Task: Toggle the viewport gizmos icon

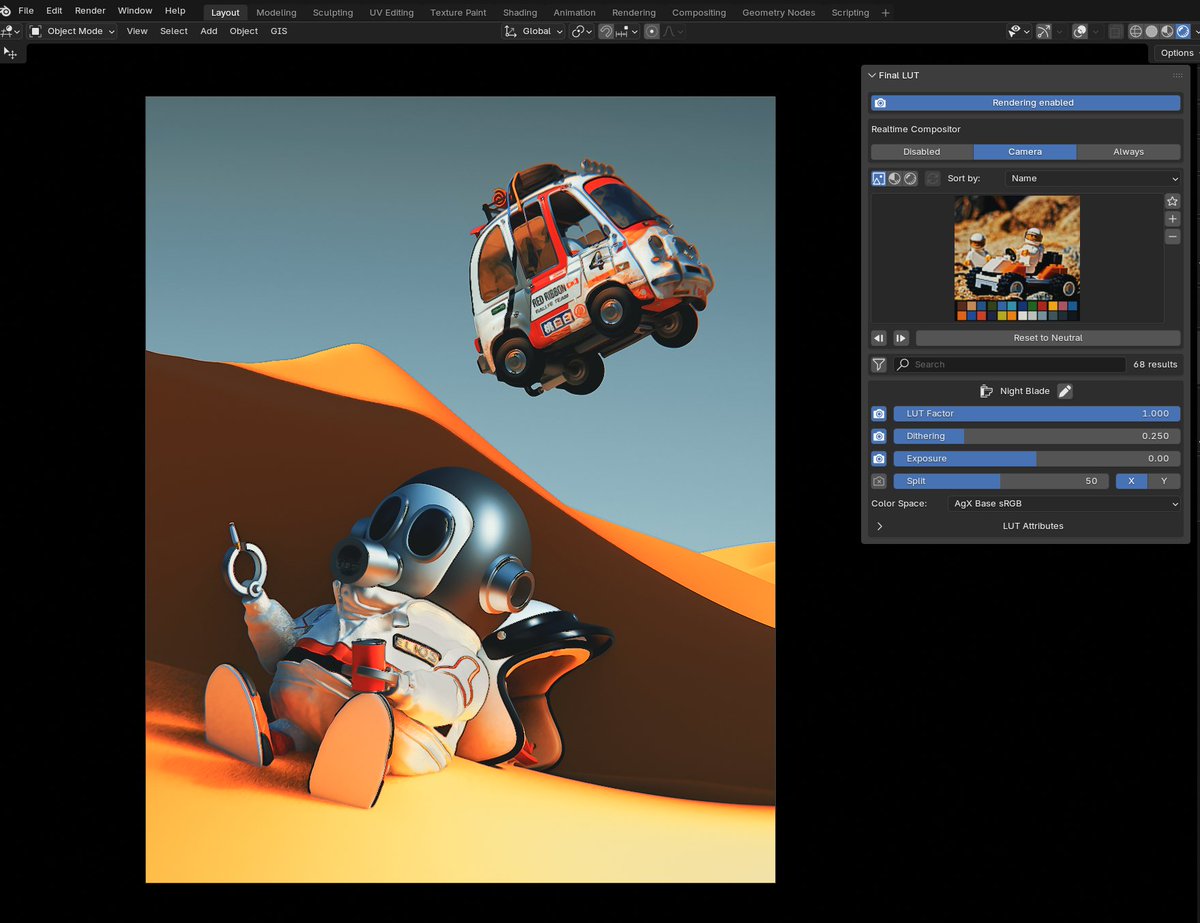Action: 1044,31
